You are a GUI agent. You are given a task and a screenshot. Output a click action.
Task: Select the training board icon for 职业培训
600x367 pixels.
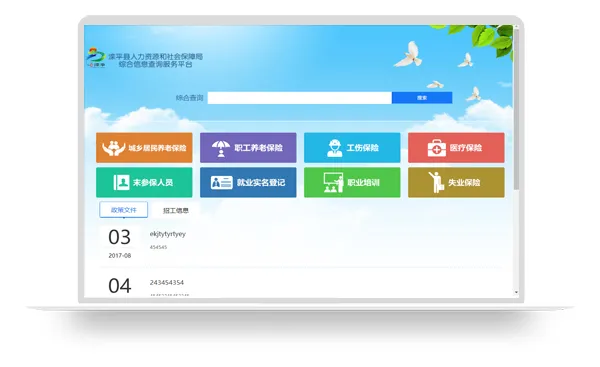point(333,183)
